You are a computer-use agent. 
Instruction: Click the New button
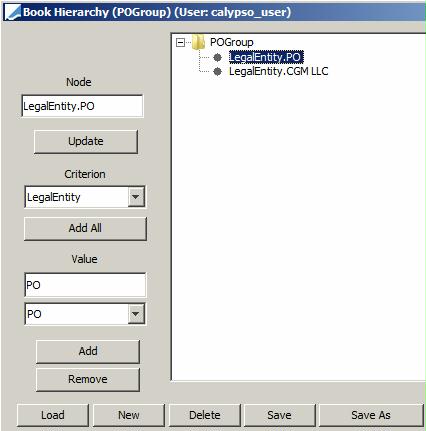[x=129, y=415]
